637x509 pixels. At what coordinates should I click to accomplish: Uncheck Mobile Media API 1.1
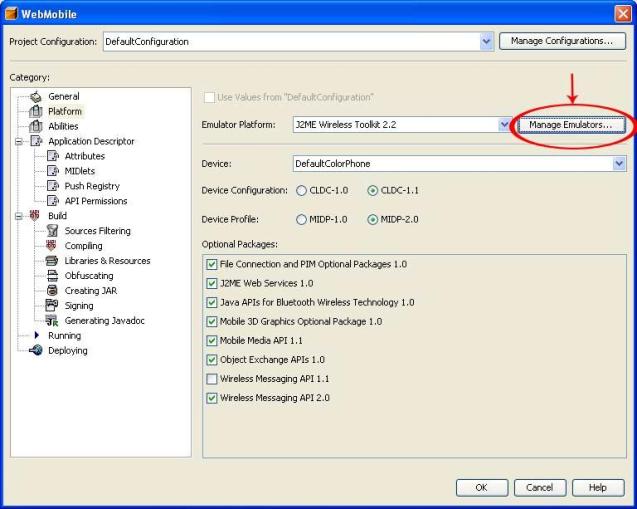211,341
